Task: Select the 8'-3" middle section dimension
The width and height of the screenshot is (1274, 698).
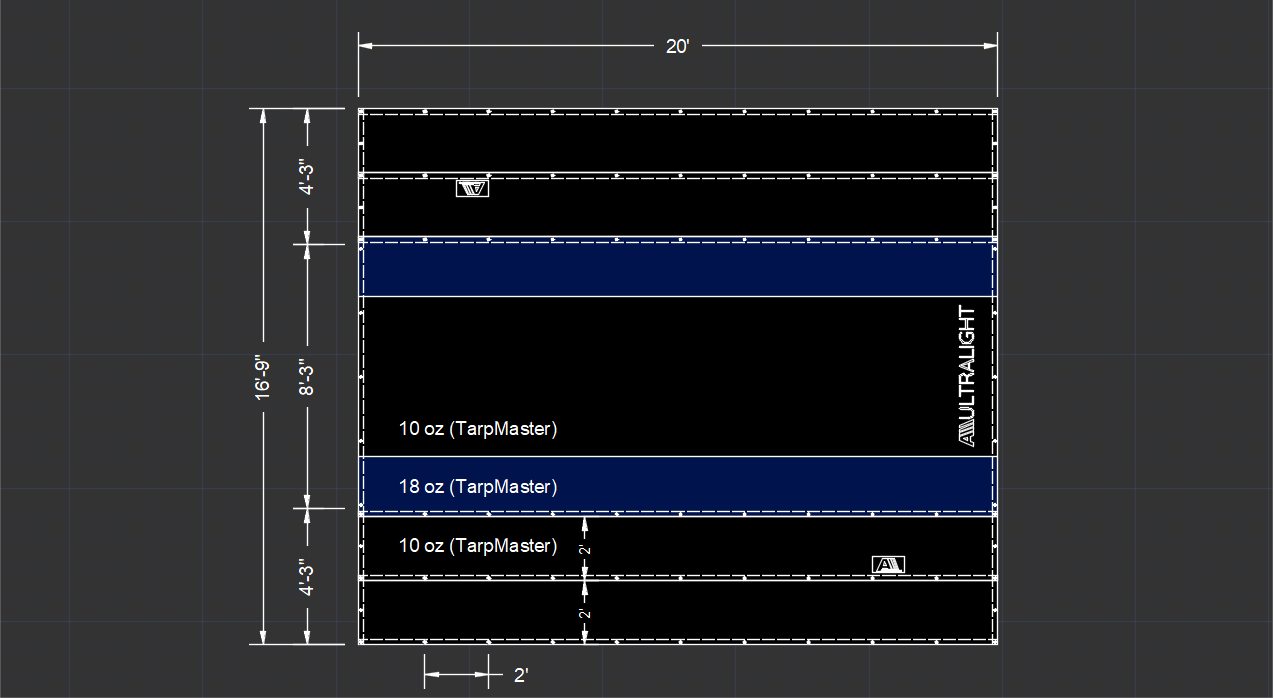Action: click(307, 377)
